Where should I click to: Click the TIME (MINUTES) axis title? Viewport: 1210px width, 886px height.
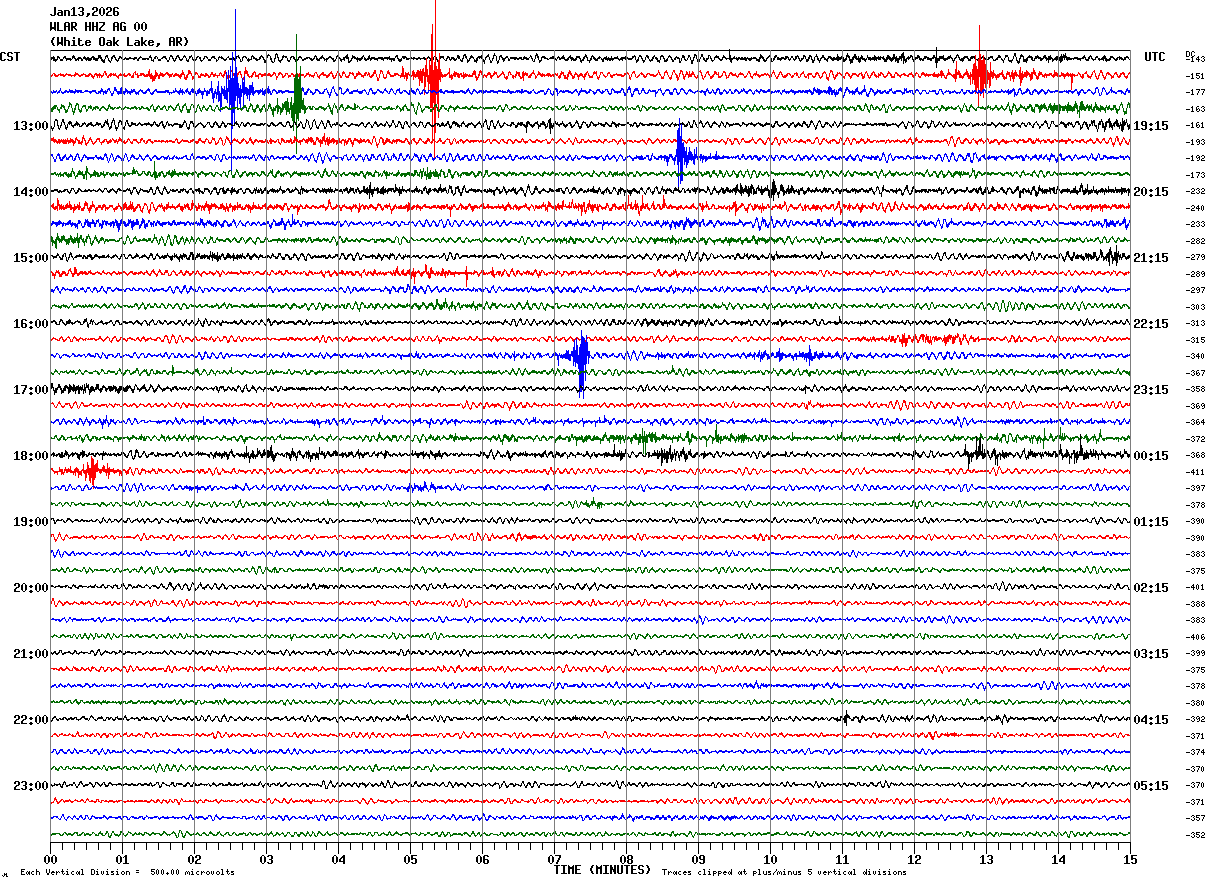click(602, 870)
